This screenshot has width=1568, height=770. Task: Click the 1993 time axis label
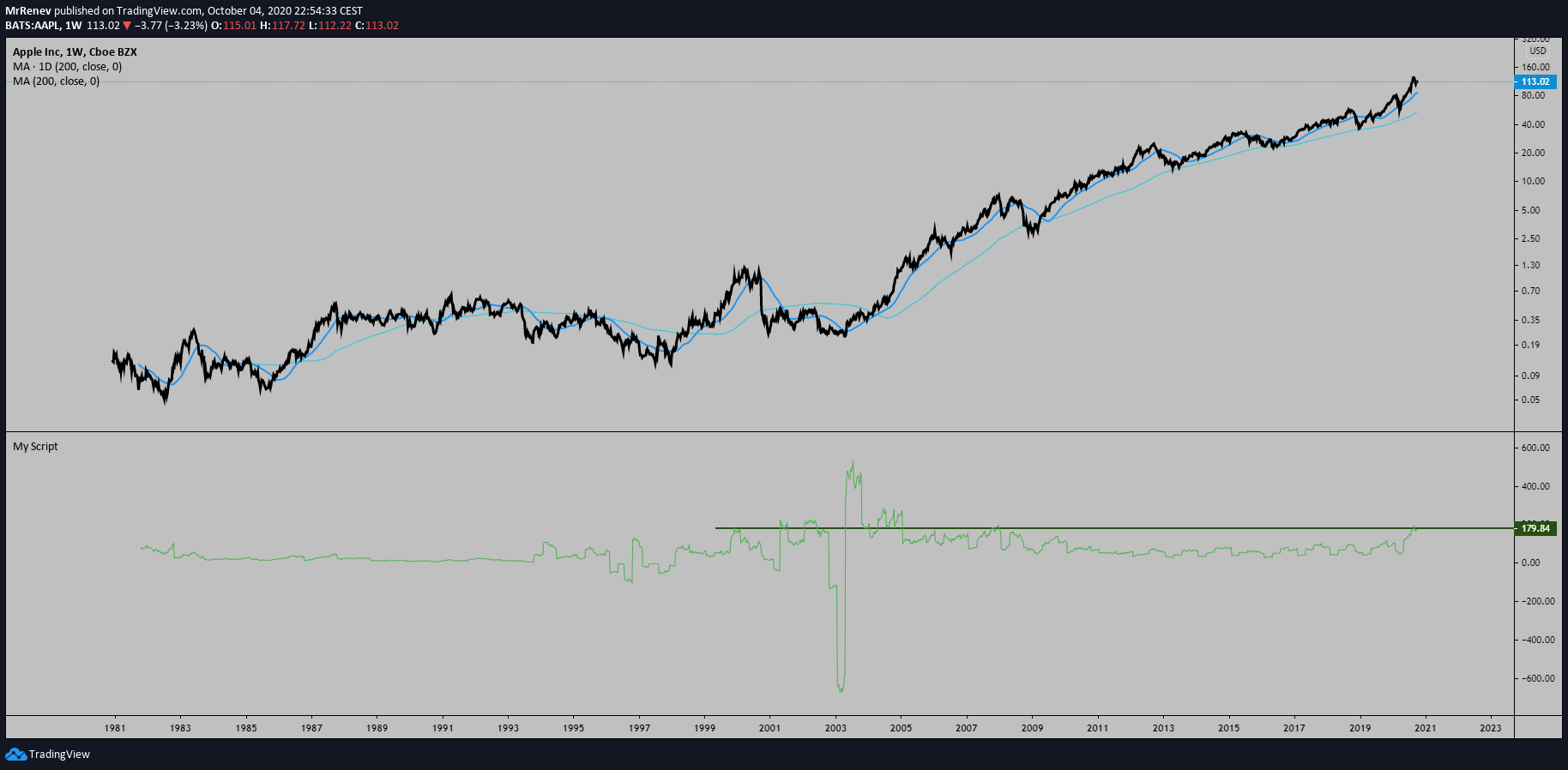click(x=508, y=728)
